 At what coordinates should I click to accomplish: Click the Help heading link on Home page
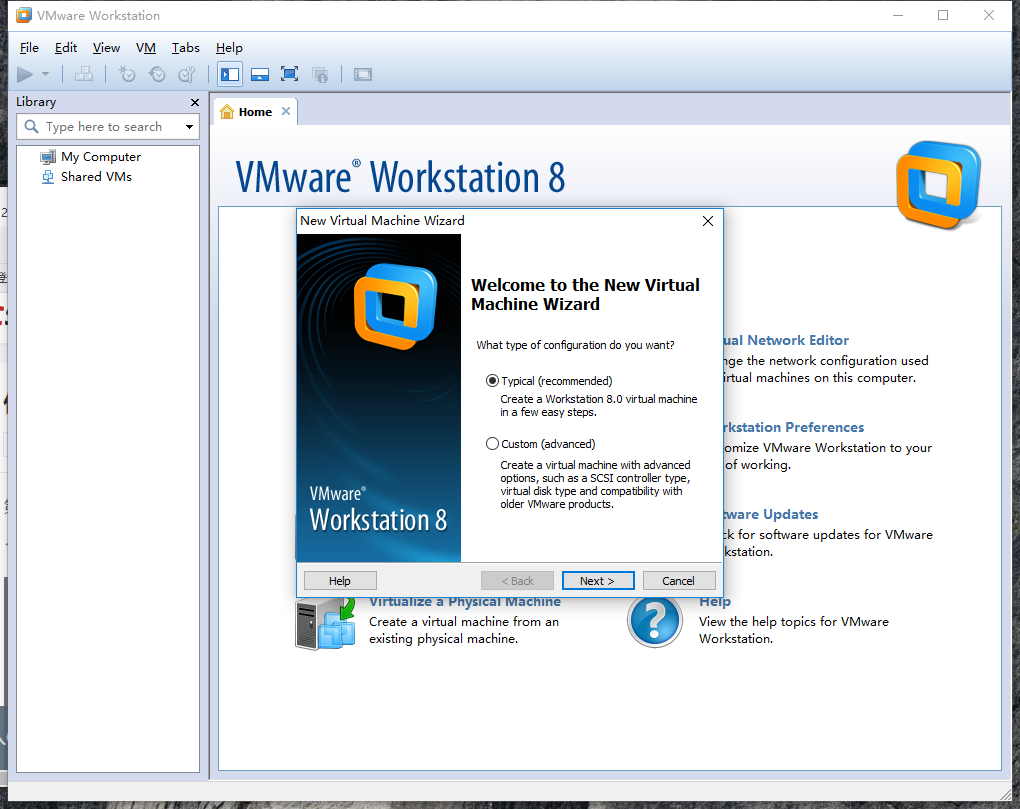click(x=715, y=602)
